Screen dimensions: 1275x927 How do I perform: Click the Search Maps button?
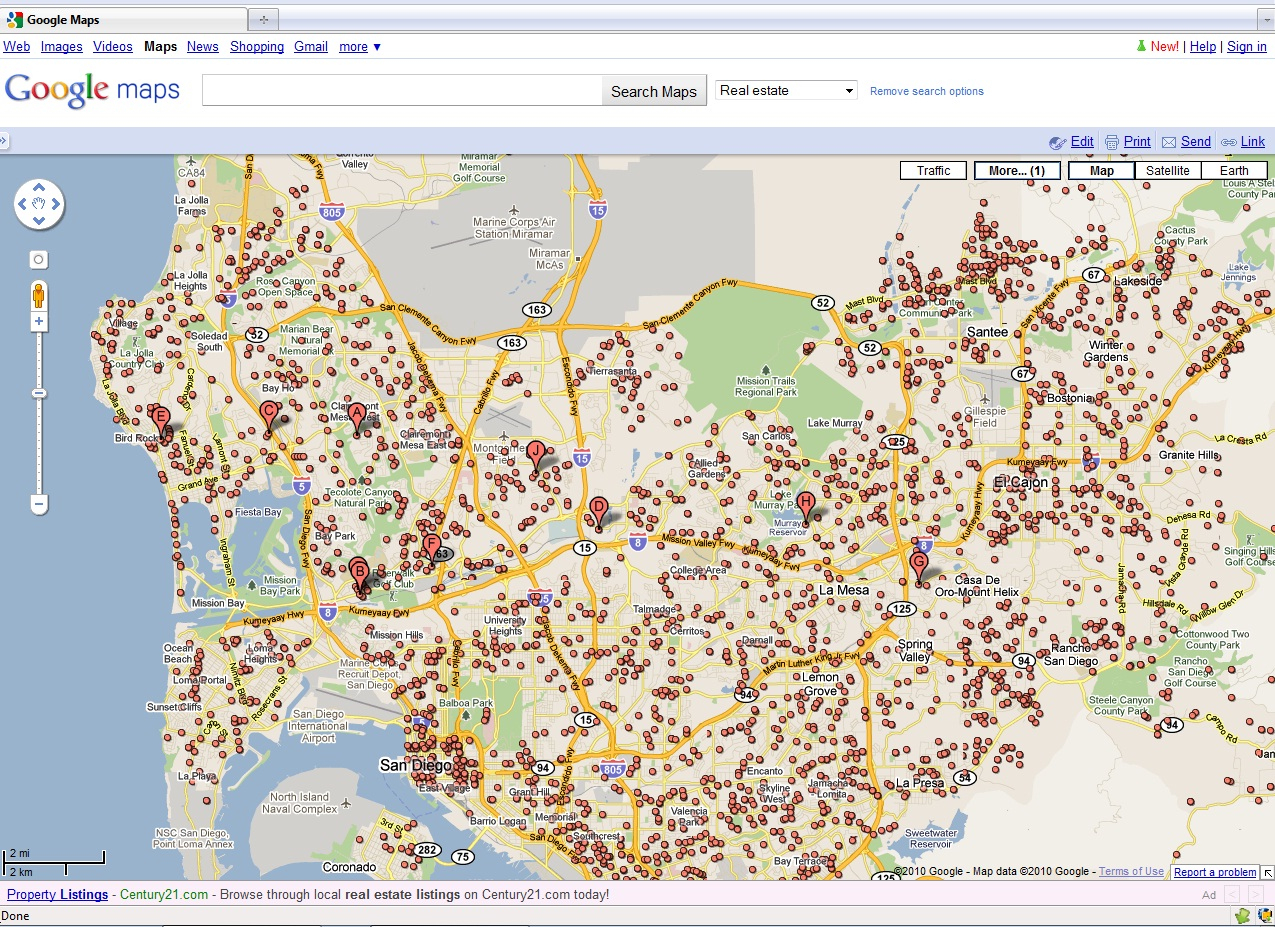[653, 91]
